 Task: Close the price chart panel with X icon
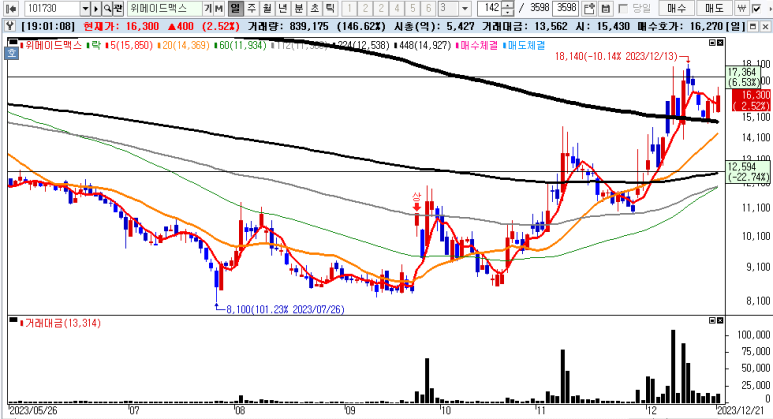pyautogui.click(x=720, y=43)
